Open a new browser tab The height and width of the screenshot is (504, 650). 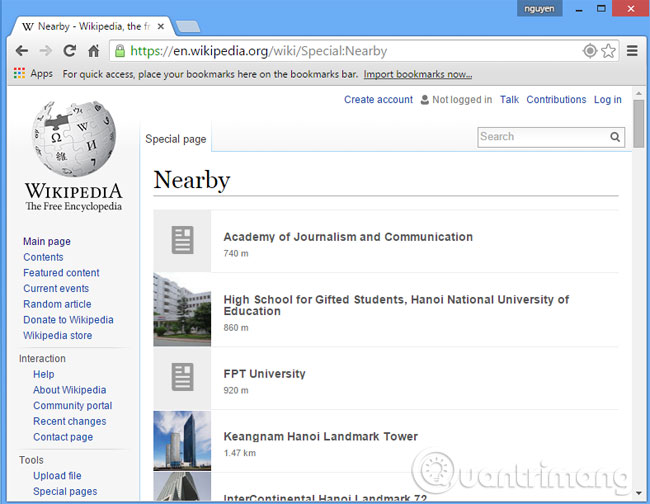click(x=189, y=26)
